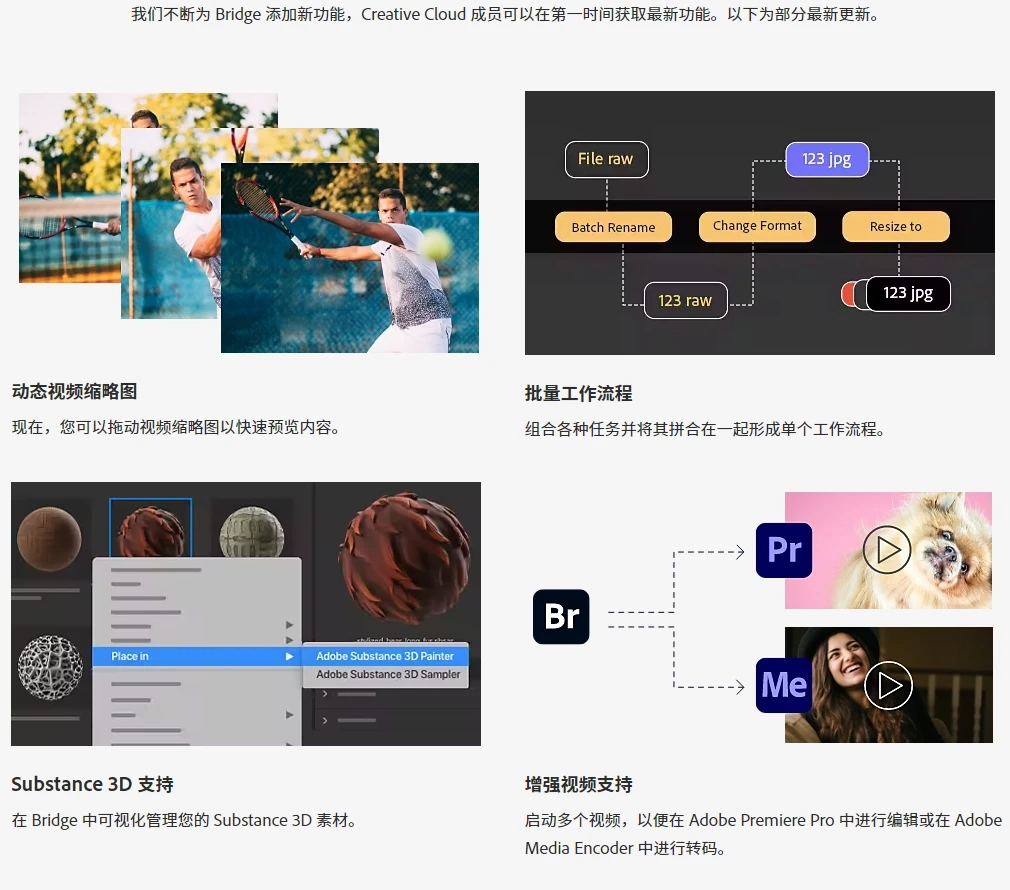Select the red fur material sphere thumbnail
This screenshot has height=890, width=1010.
(x=150, y=528)
